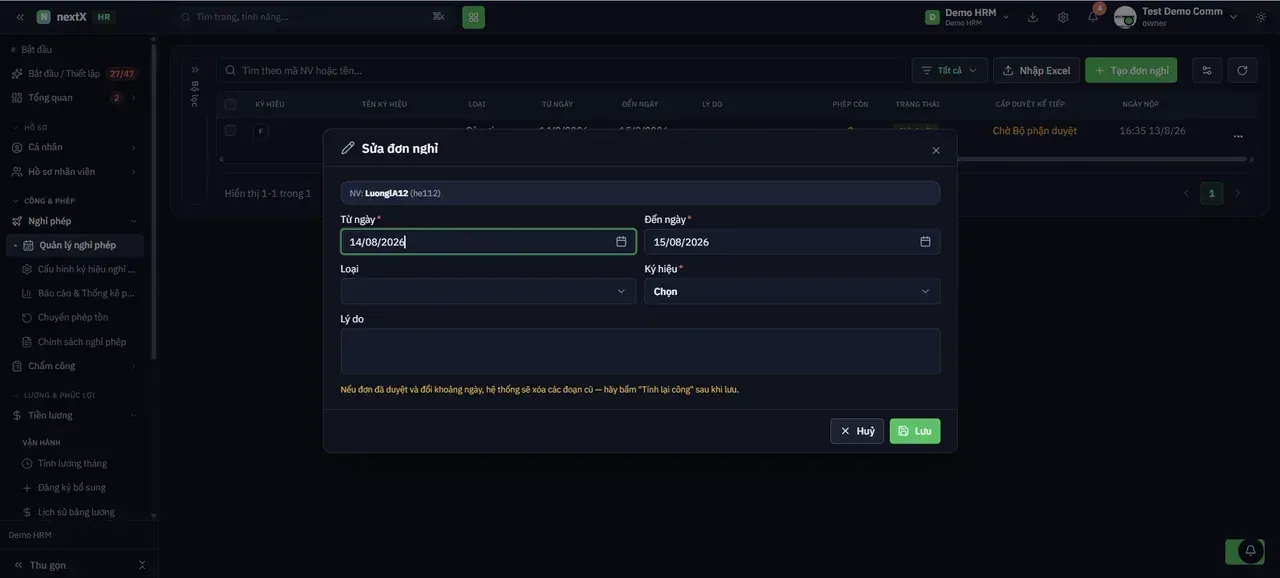
Task: Open the green apps grid icon
Action: point(473,17)
